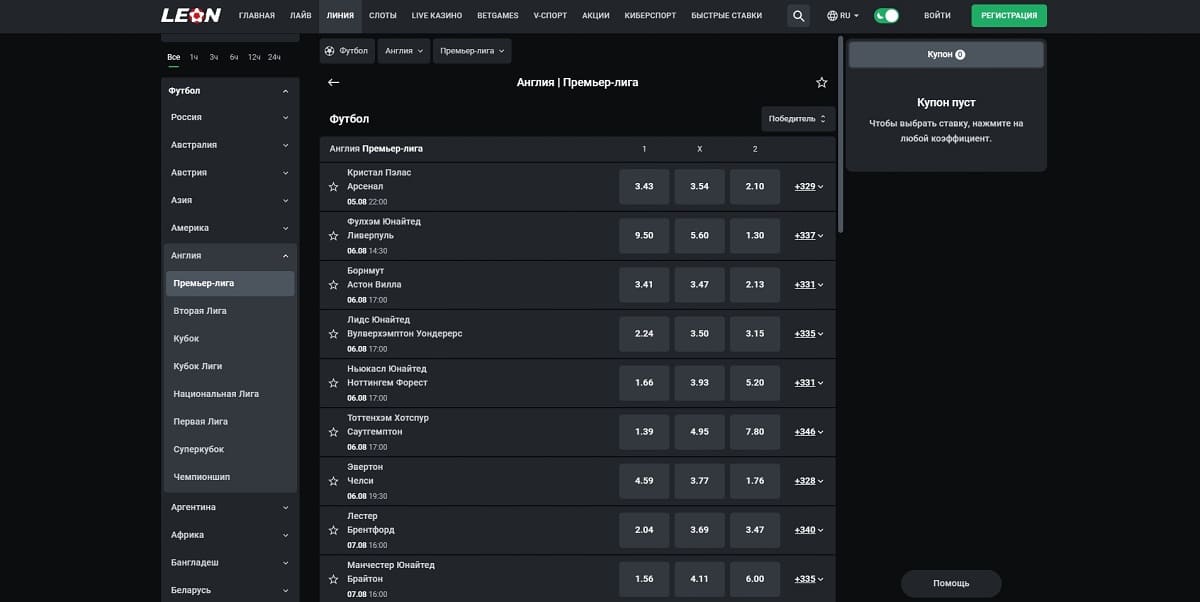Star the Кристал Пэлас vs Арсенал match

click(333, 187)
